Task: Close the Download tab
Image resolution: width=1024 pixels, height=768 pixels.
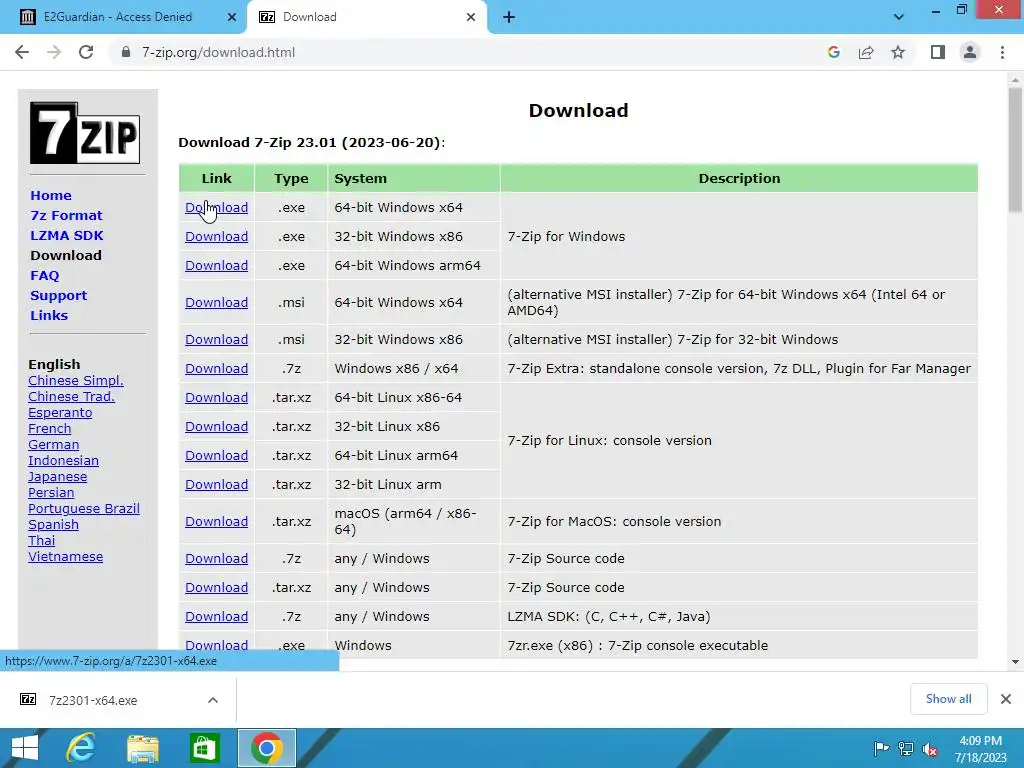Action: pos(471,17)
